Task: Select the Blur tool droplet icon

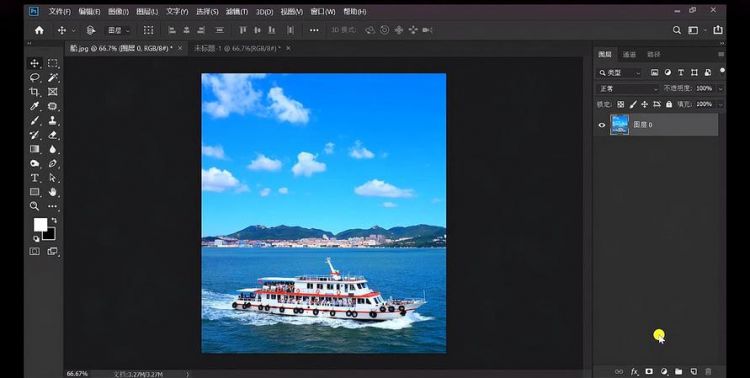Action: pyautogui.click(x=53, y=149)
